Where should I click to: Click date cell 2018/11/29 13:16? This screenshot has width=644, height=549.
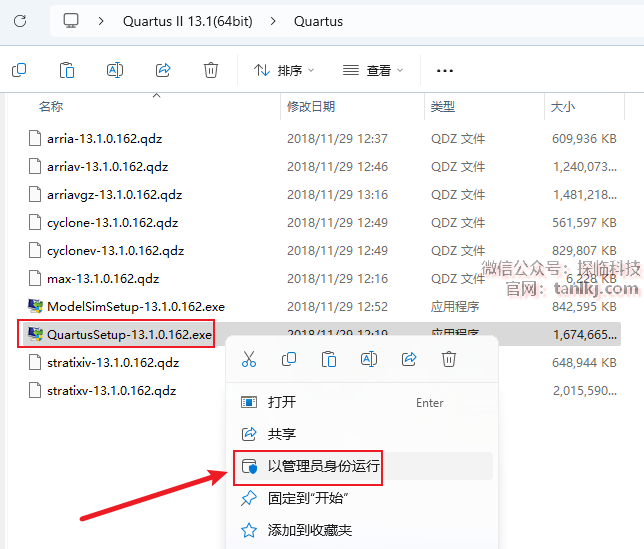click(x=337, y=195)
